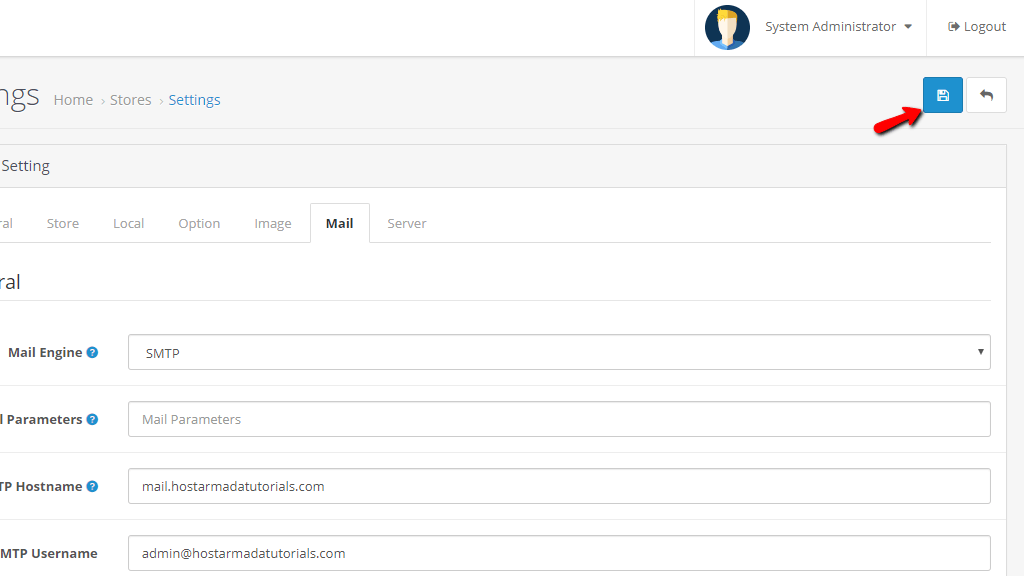The width and height of the screenshot is (1024, 576).
Task: Switch to the Local tab
Action: coord(128,223)
